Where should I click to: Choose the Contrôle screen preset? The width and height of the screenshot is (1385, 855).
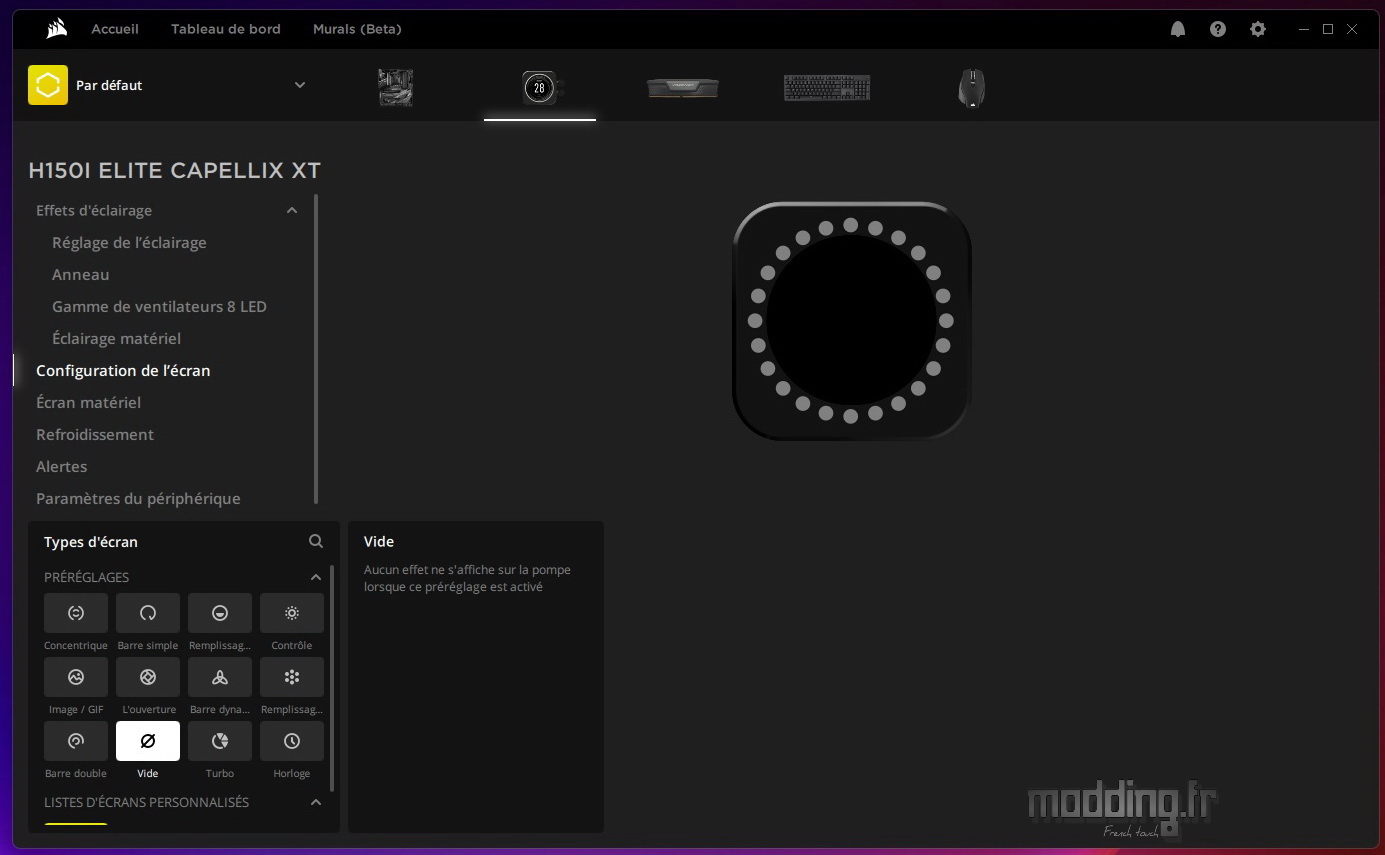coord(292,613)
